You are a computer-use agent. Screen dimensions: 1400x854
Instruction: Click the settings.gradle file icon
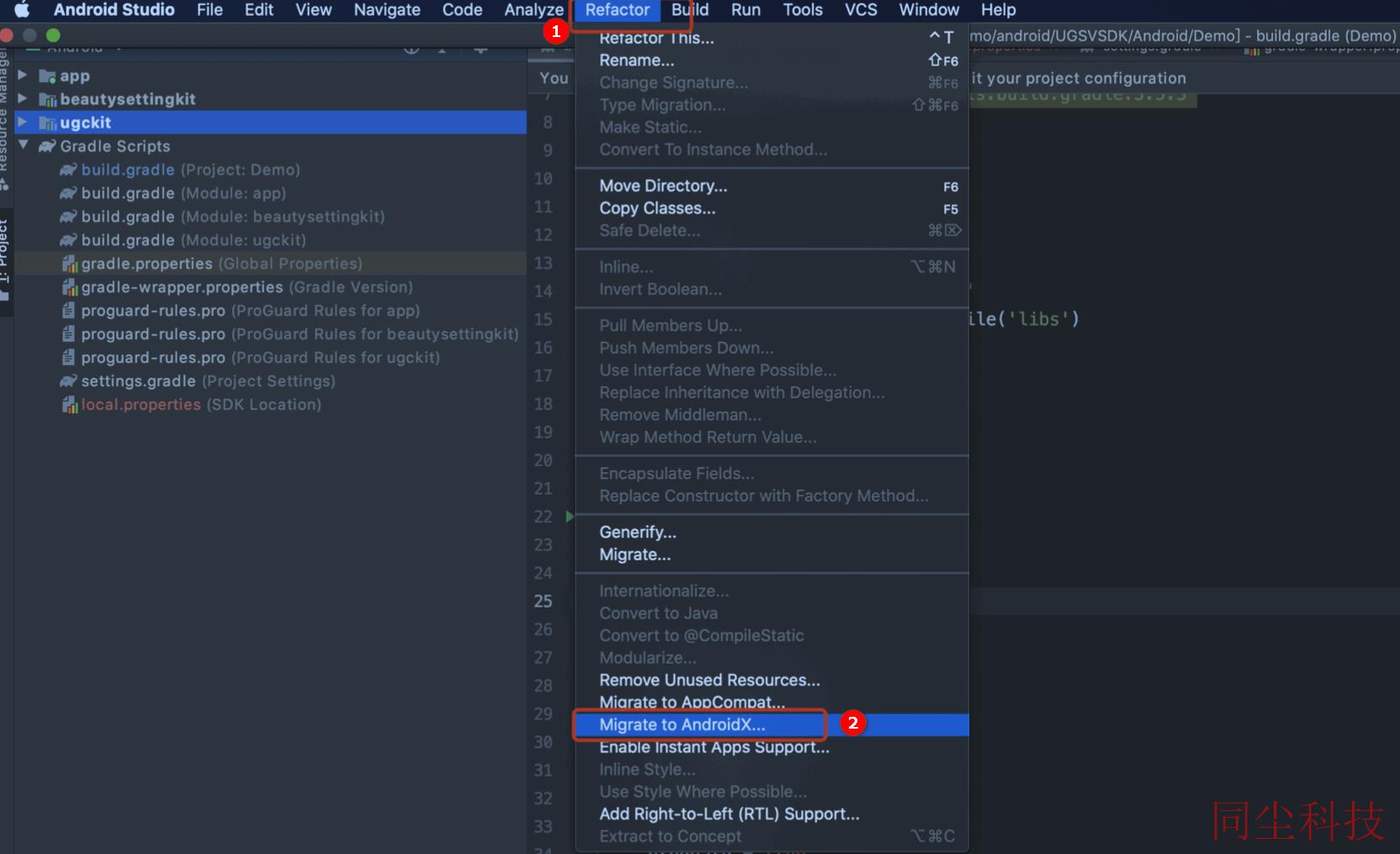(x=68, y=382)
